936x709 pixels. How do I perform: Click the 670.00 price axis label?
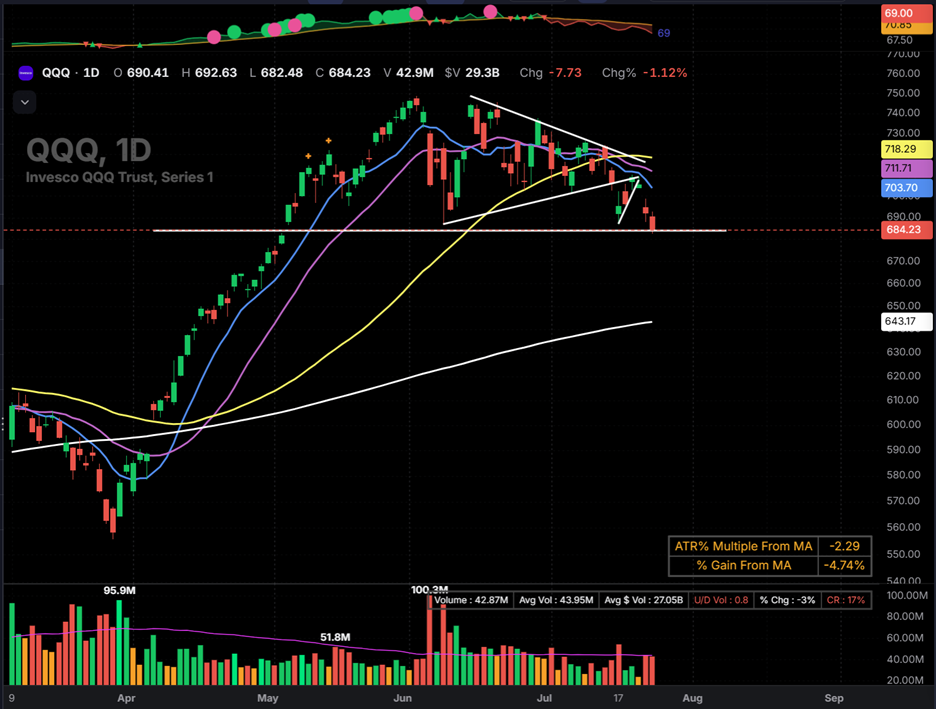click(903, 261)
